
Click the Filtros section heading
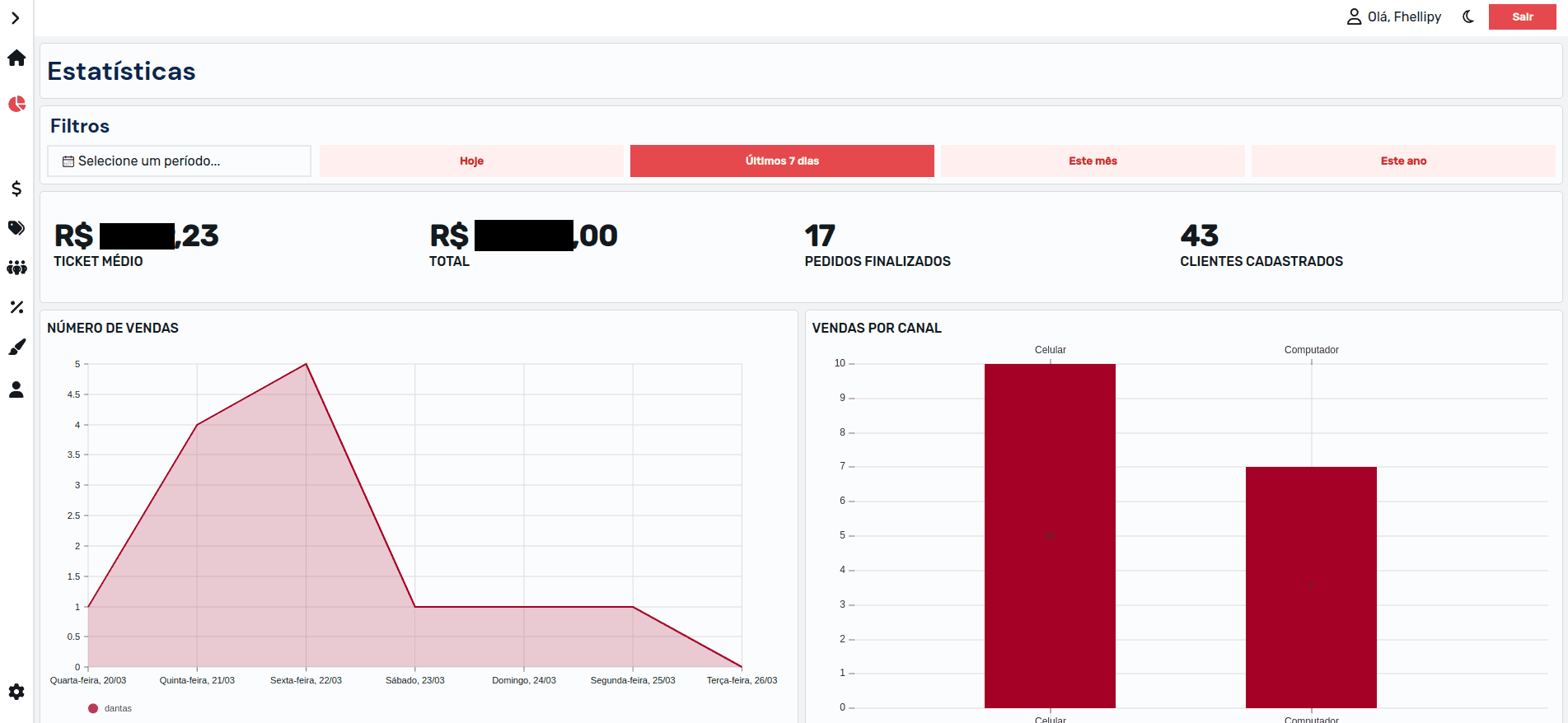click(x=80, y=126)
